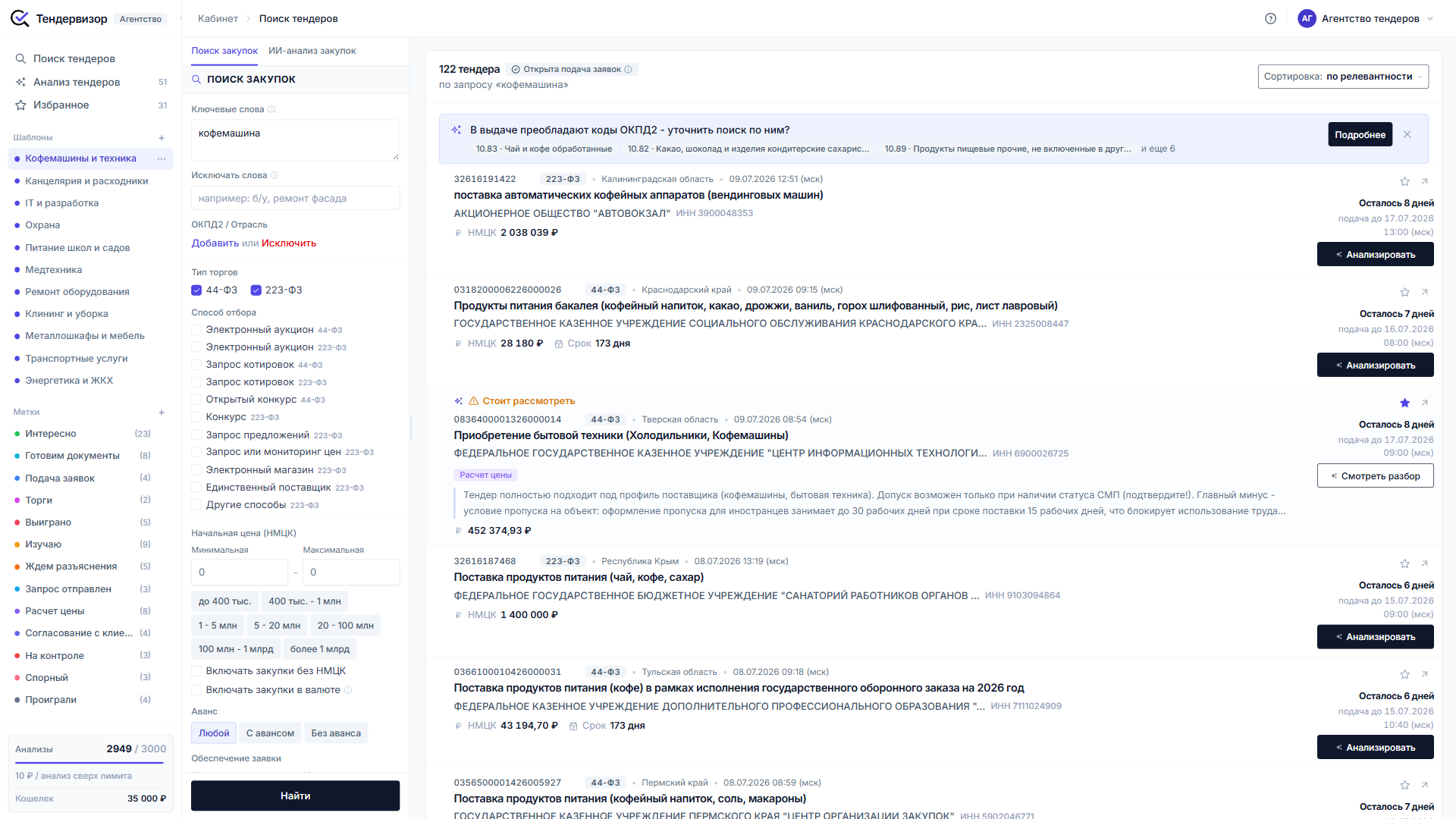
Task: Focus the Исключать слова input
Action: [x=295, y=198]
